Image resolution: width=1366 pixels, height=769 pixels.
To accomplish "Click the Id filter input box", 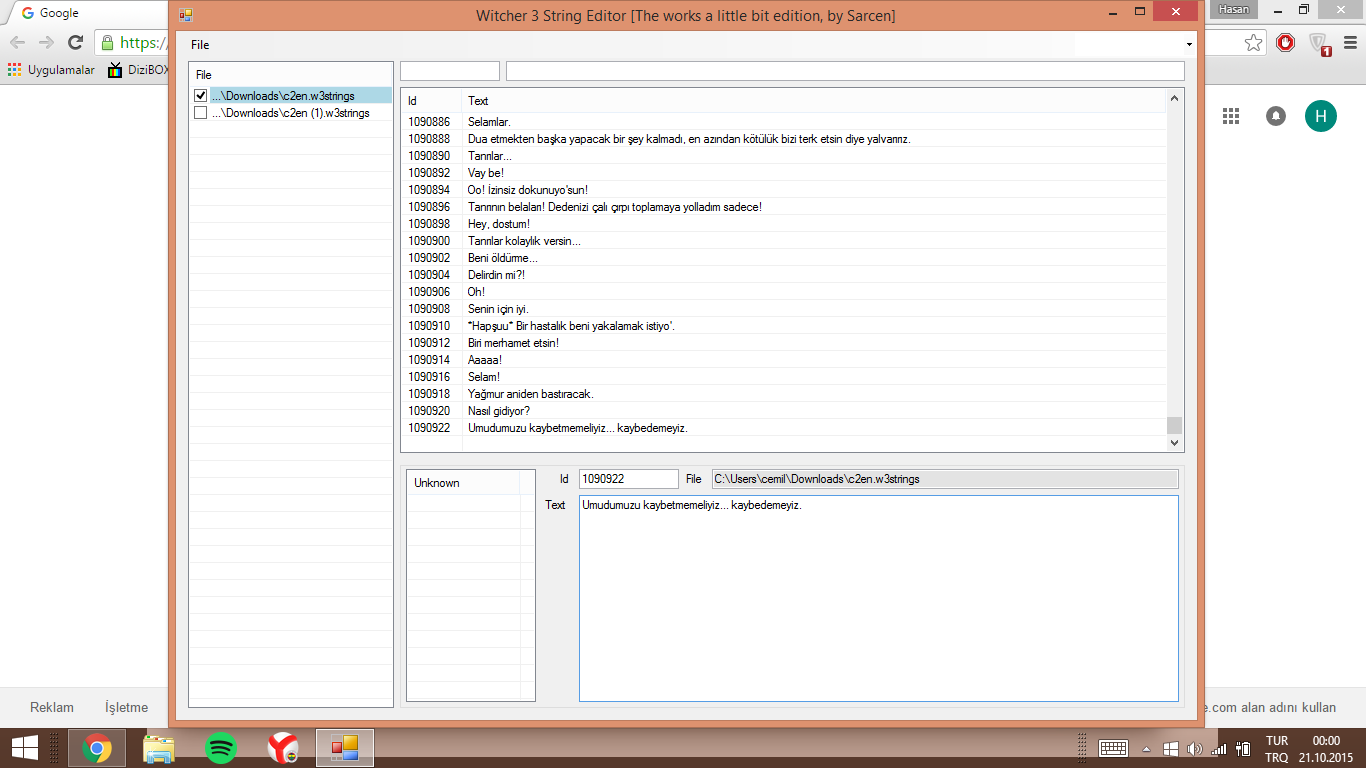I will [x=450, y=71].
